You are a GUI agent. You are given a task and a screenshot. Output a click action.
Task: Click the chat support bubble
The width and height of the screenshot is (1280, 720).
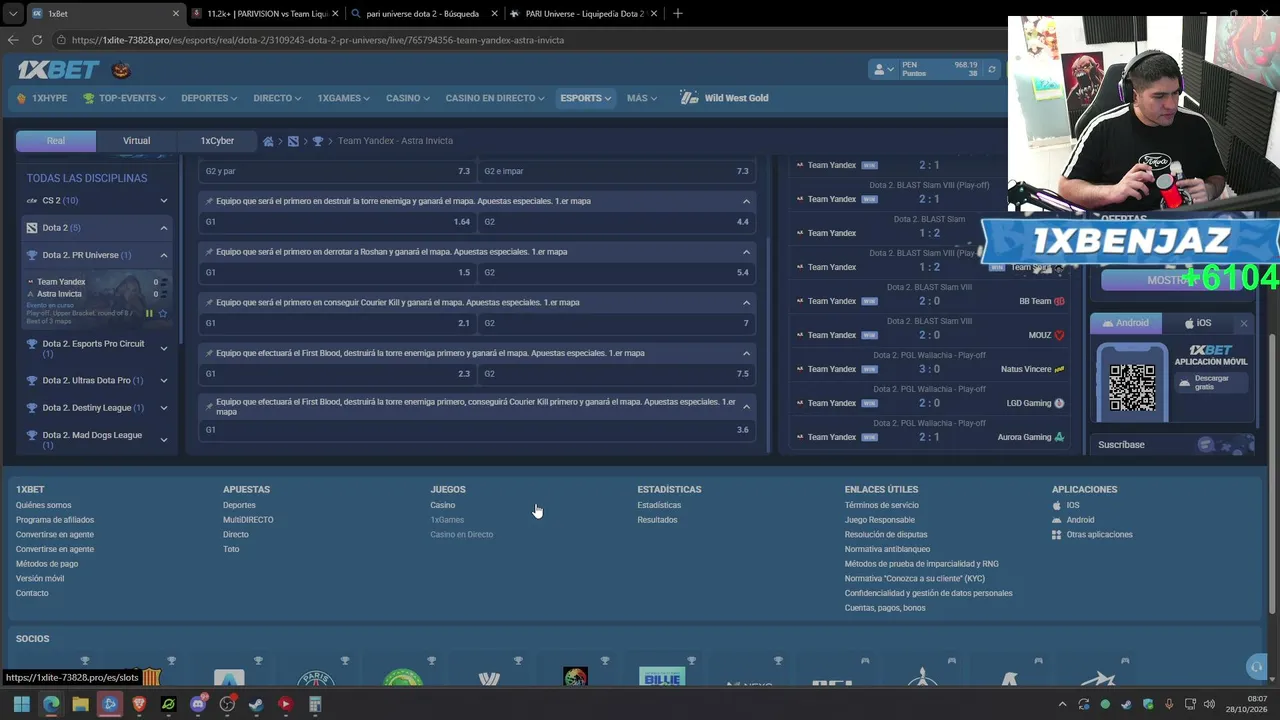[x=1257, y=667]
